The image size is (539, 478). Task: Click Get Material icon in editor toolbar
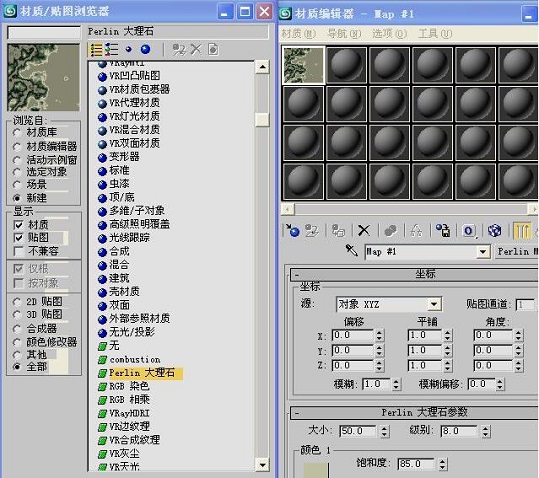tap(293, 231)
